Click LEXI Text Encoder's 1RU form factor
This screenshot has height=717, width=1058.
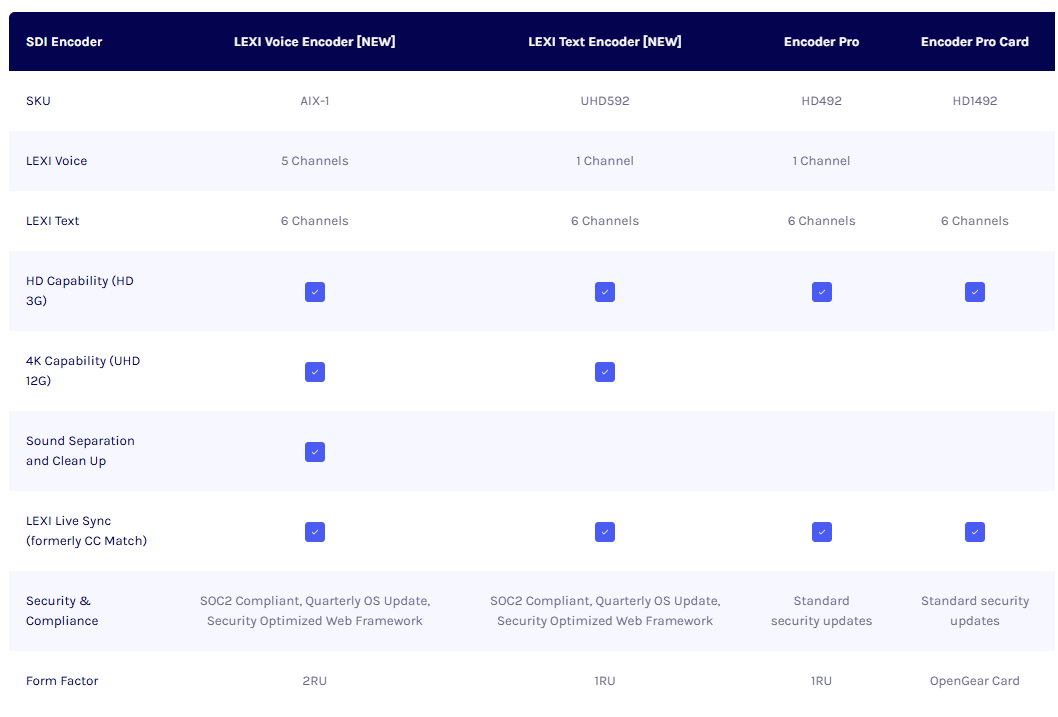605,681
